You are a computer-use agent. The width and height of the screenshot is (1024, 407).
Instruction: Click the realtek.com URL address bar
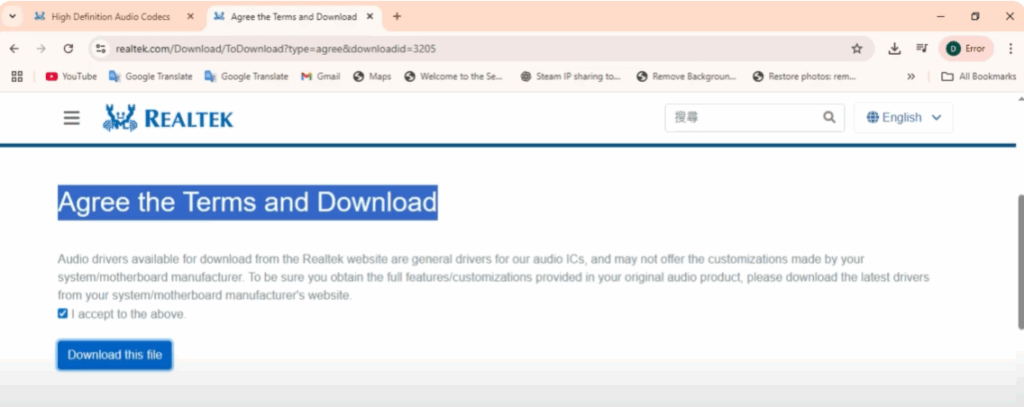click(x=480, y=48)
